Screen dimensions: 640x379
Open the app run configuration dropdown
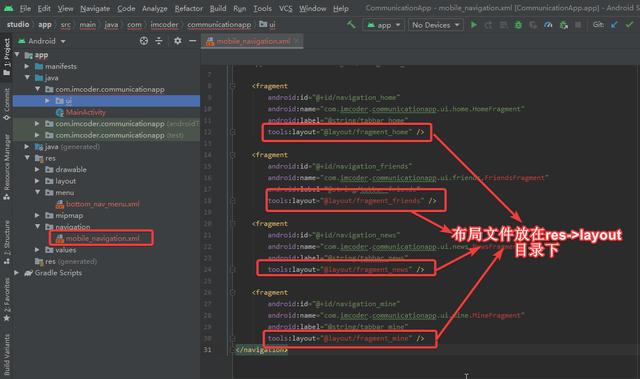point(384,25)
